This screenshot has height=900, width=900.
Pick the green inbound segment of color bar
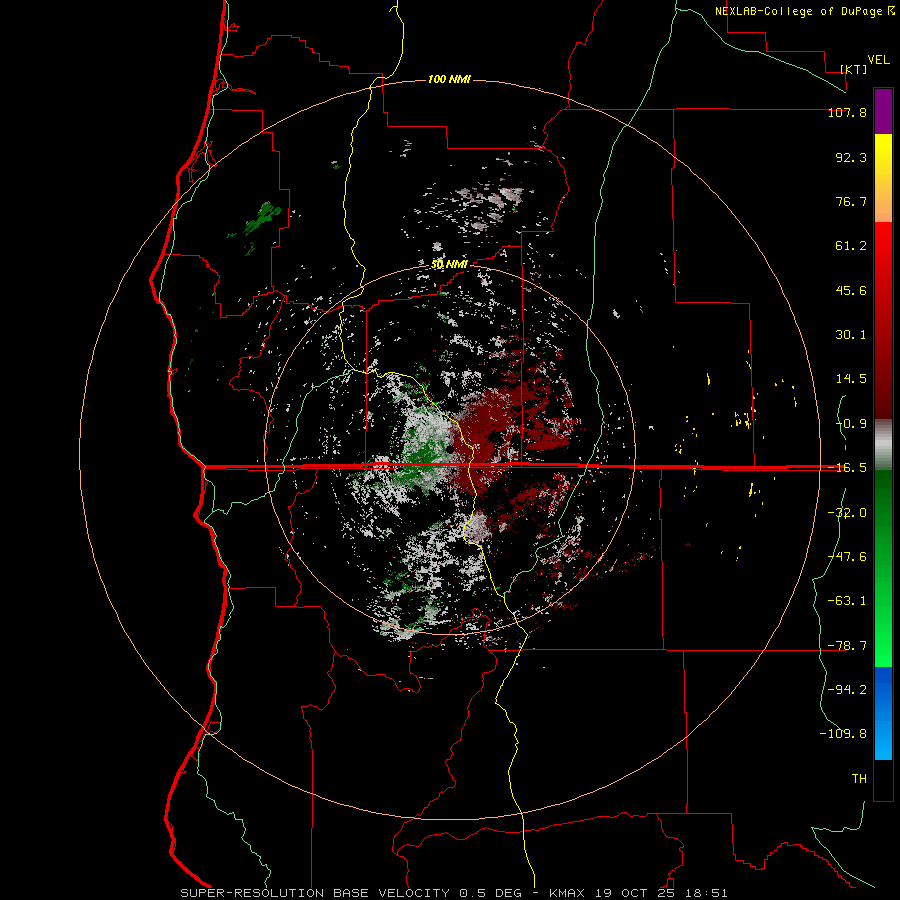click(x=883, y=568)
